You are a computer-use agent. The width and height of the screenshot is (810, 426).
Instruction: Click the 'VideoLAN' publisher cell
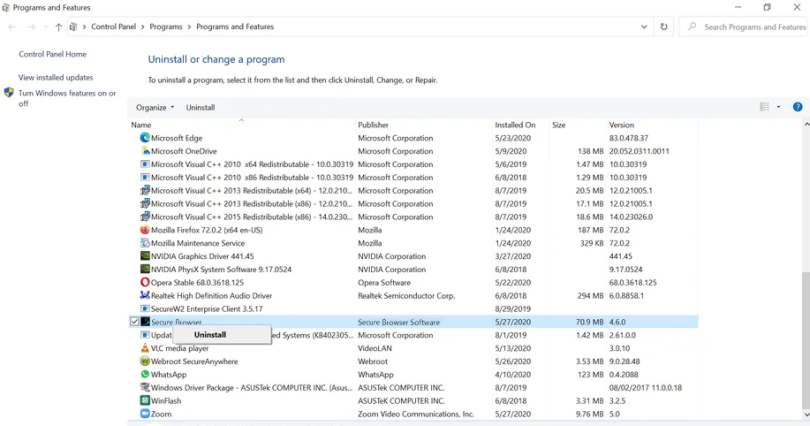tap(375, 348)
